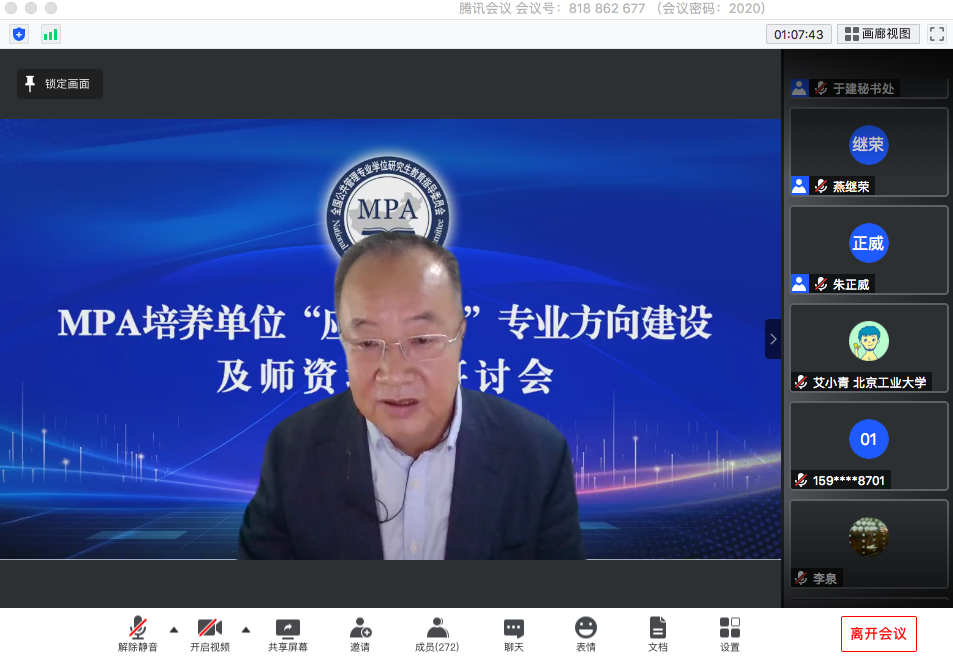Open the invite participants icon
The image size is (953, 657).
(x=360, y=634)
